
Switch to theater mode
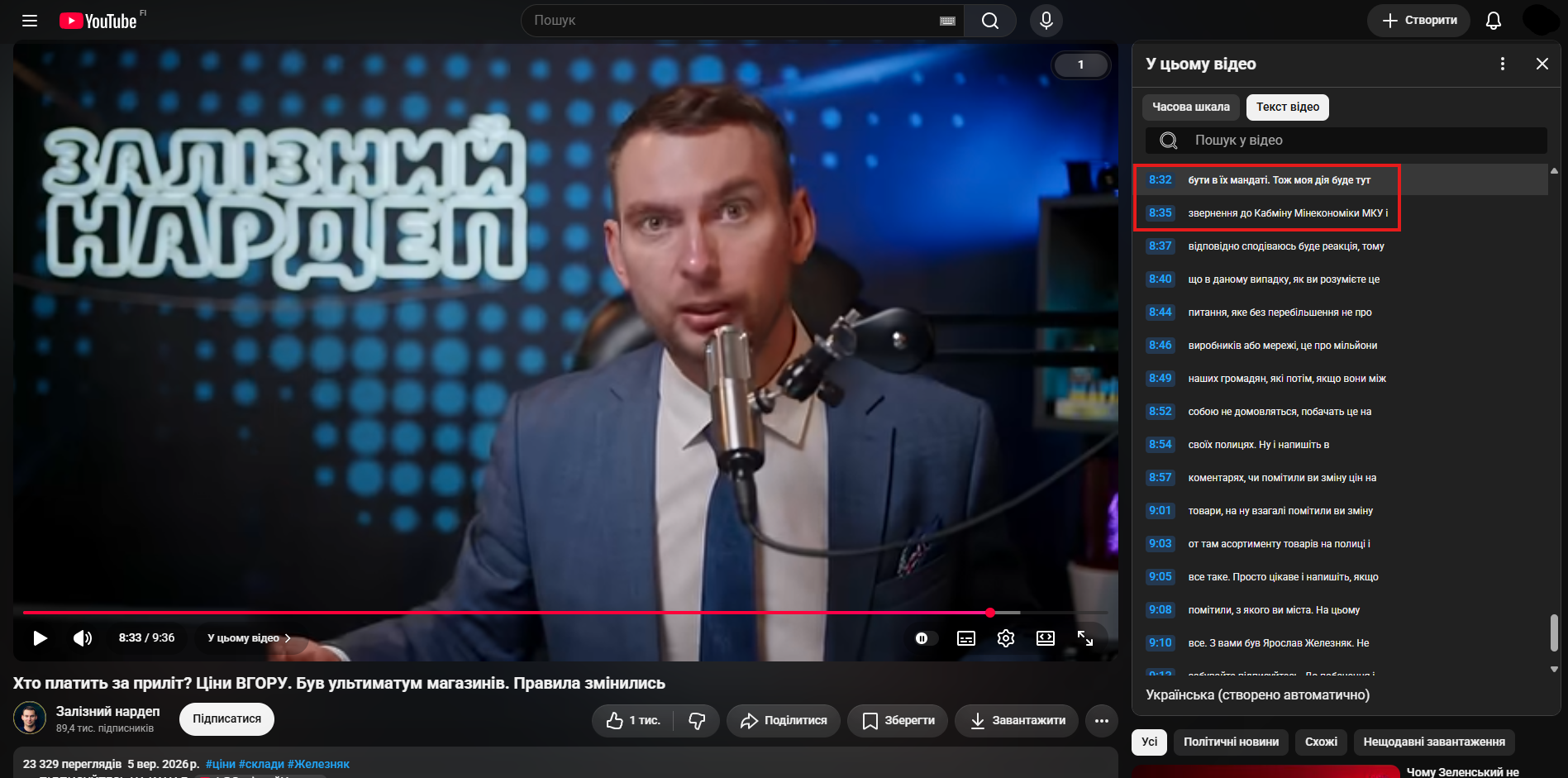pos(1046,638)
